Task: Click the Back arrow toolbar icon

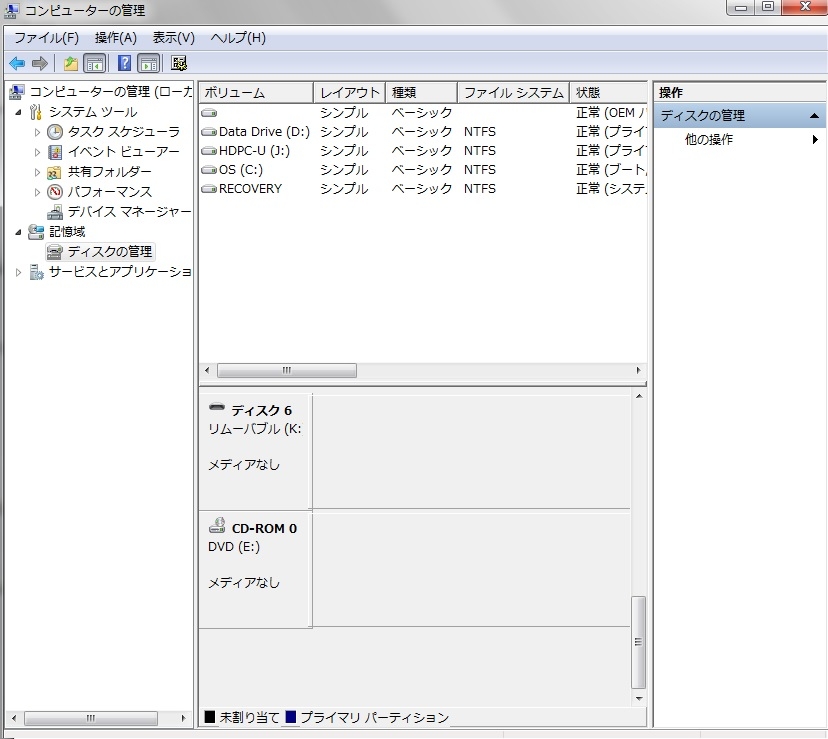Action: (x=17, y=64)
